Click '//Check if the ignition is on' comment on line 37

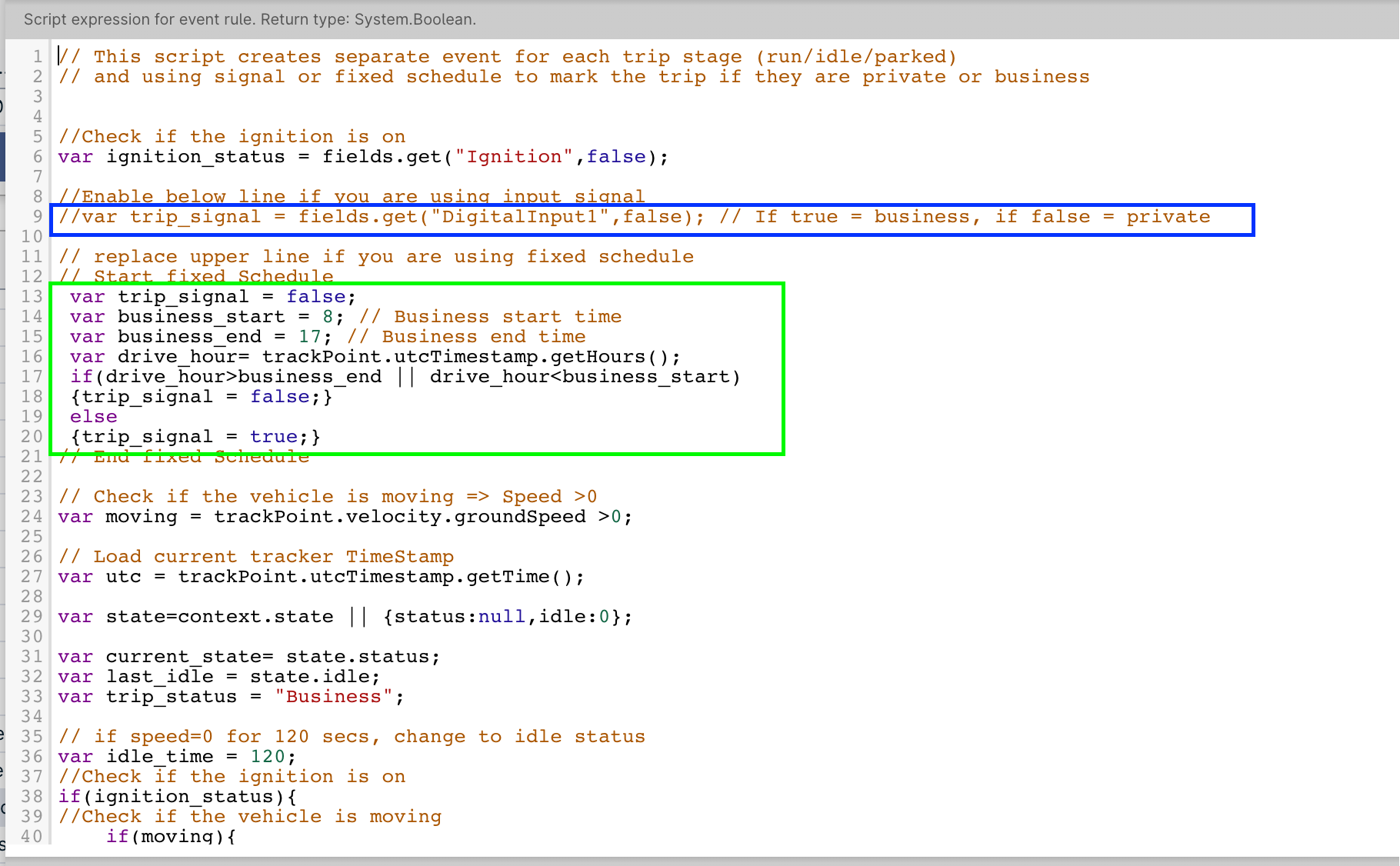232,777
